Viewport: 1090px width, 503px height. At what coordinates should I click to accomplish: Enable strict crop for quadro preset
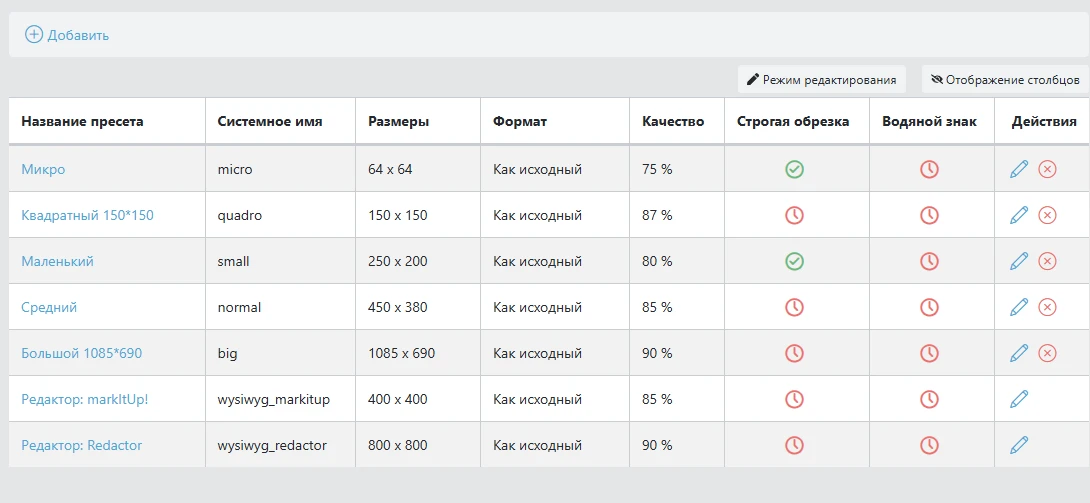(794, 215)
